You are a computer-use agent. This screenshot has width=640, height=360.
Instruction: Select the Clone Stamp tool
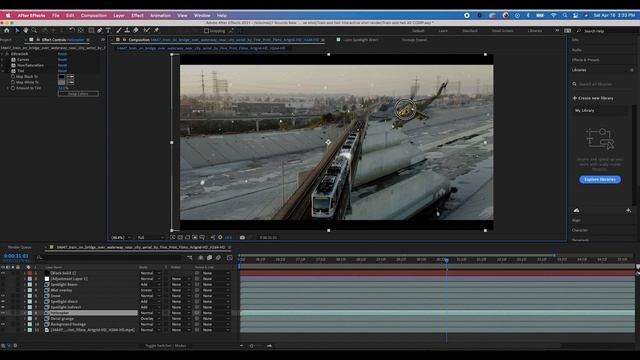click(x=127, y=30)
